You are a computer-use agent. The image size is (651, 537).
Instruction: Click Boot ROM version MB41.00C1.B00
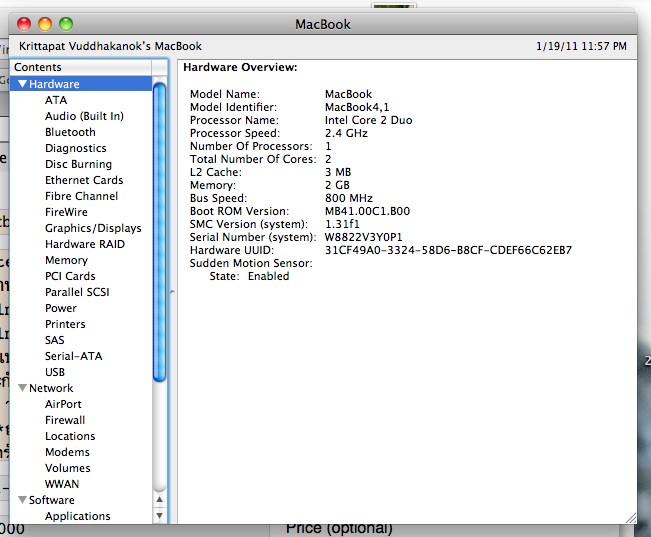[x=367, y=211]
